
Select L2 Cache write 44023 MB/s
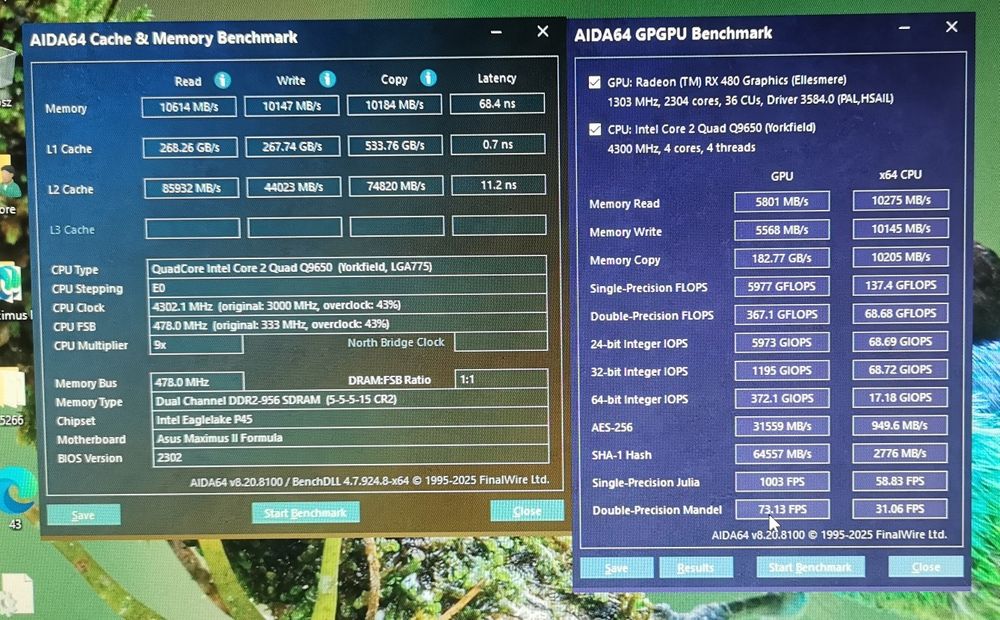294,187
